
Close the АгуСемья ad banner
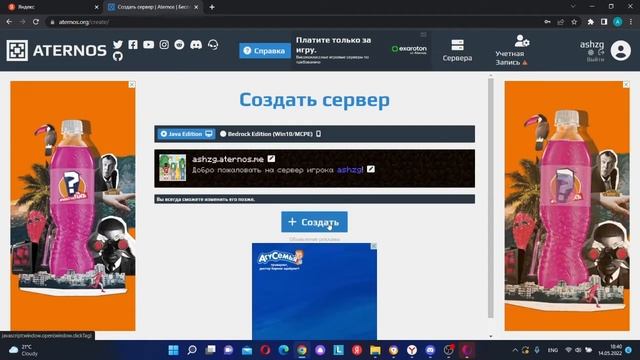point(373,247)
